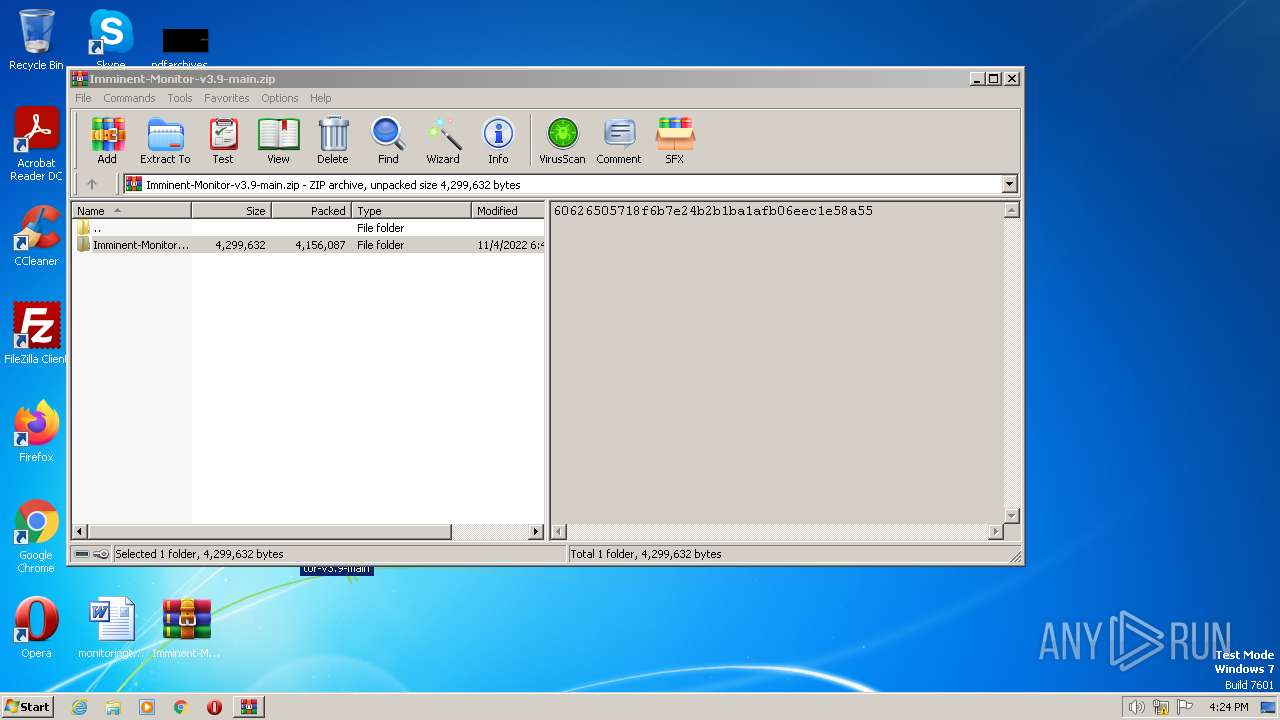Screen dimensions: 1280x720
Task: Sort file list by Name column
Action: (x=131, y=210)
